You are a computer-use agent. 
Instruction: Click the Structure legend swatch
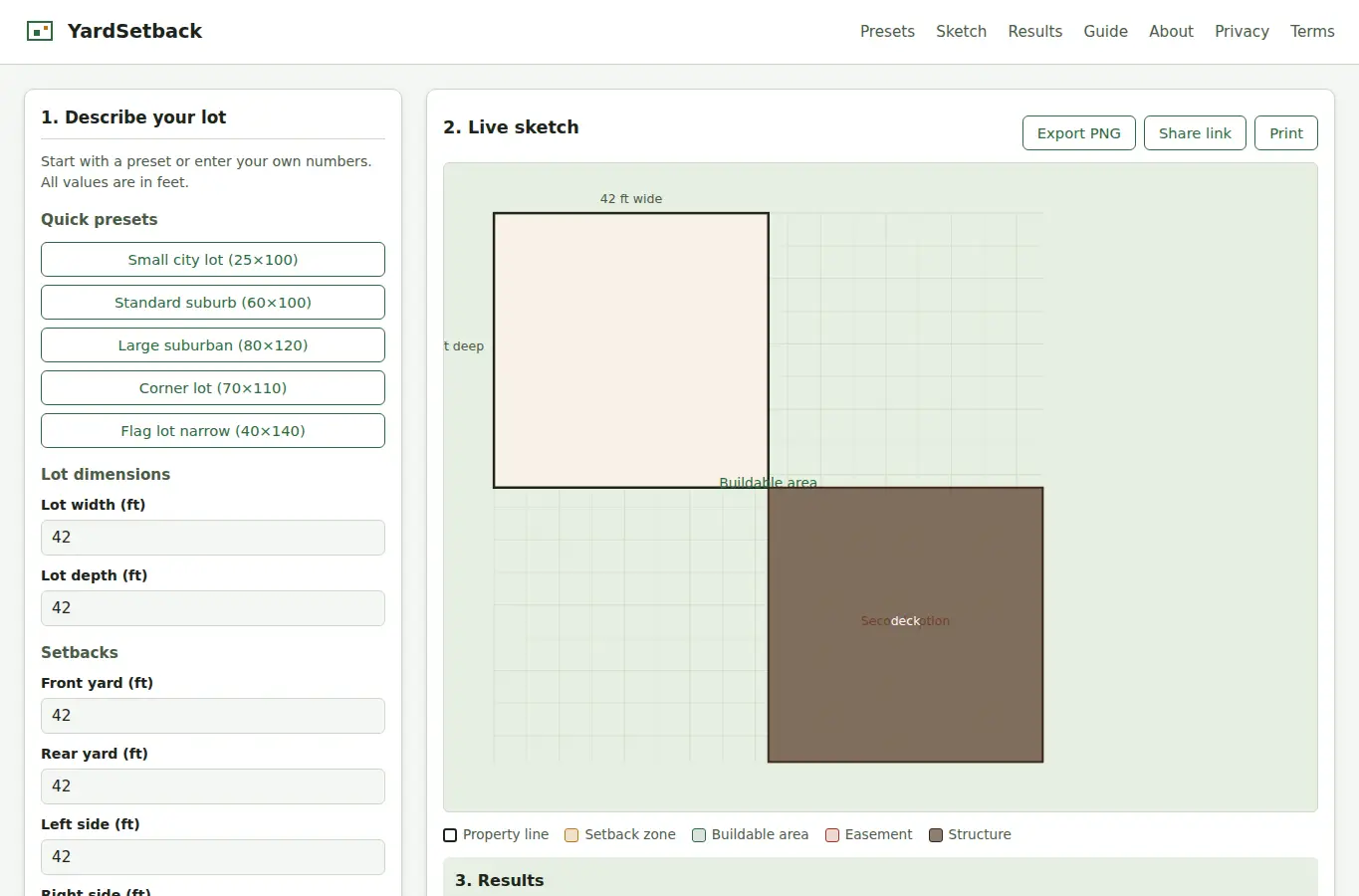click(x=936, y=835)
